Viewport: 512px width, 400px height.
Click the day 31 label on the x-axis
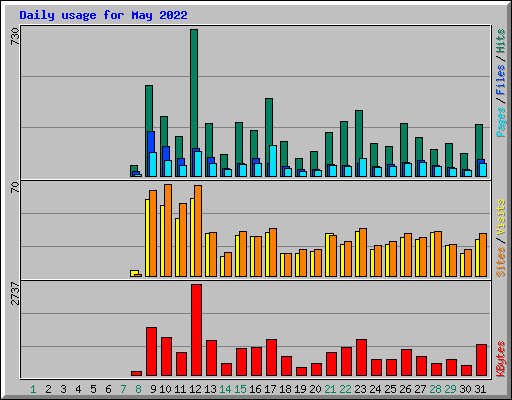[480, 389]
